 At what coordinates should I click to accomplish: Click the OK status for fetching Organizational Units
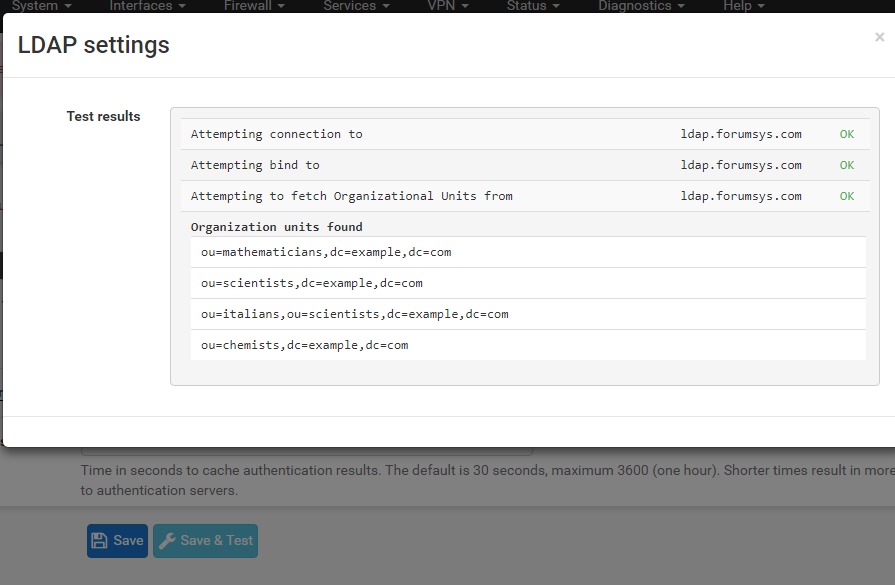(x=846, y=196)
